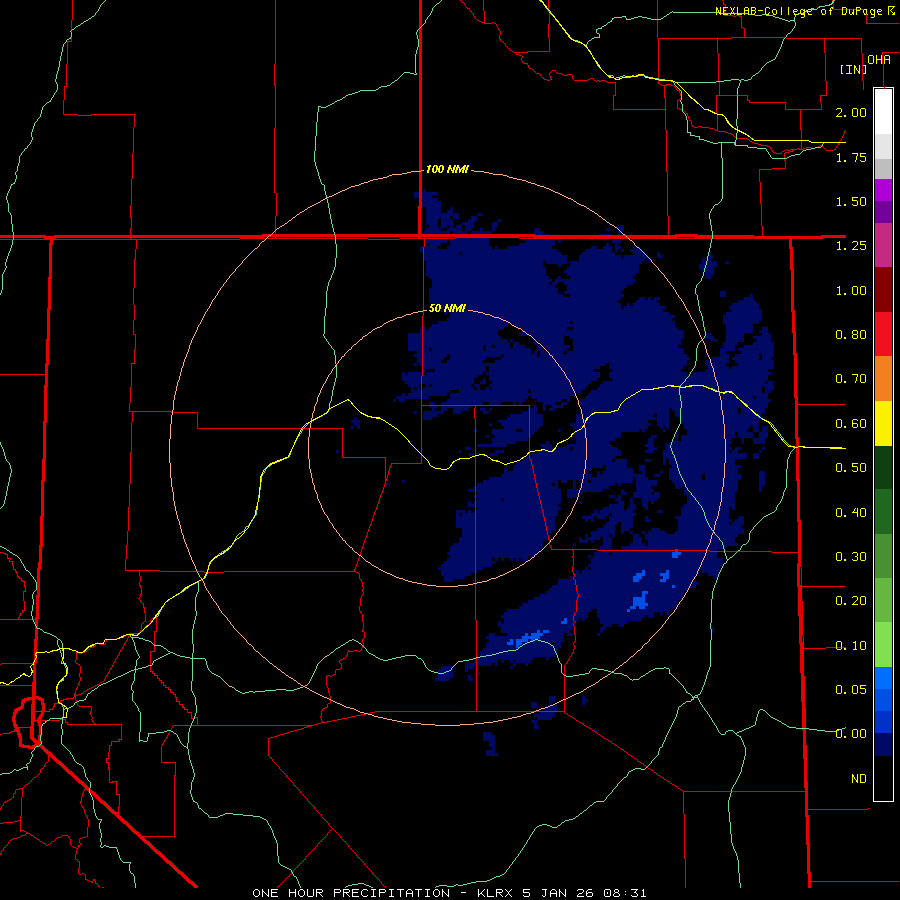
Task: Click the 0.05 legend value
Action: click(x=851, y=690)
